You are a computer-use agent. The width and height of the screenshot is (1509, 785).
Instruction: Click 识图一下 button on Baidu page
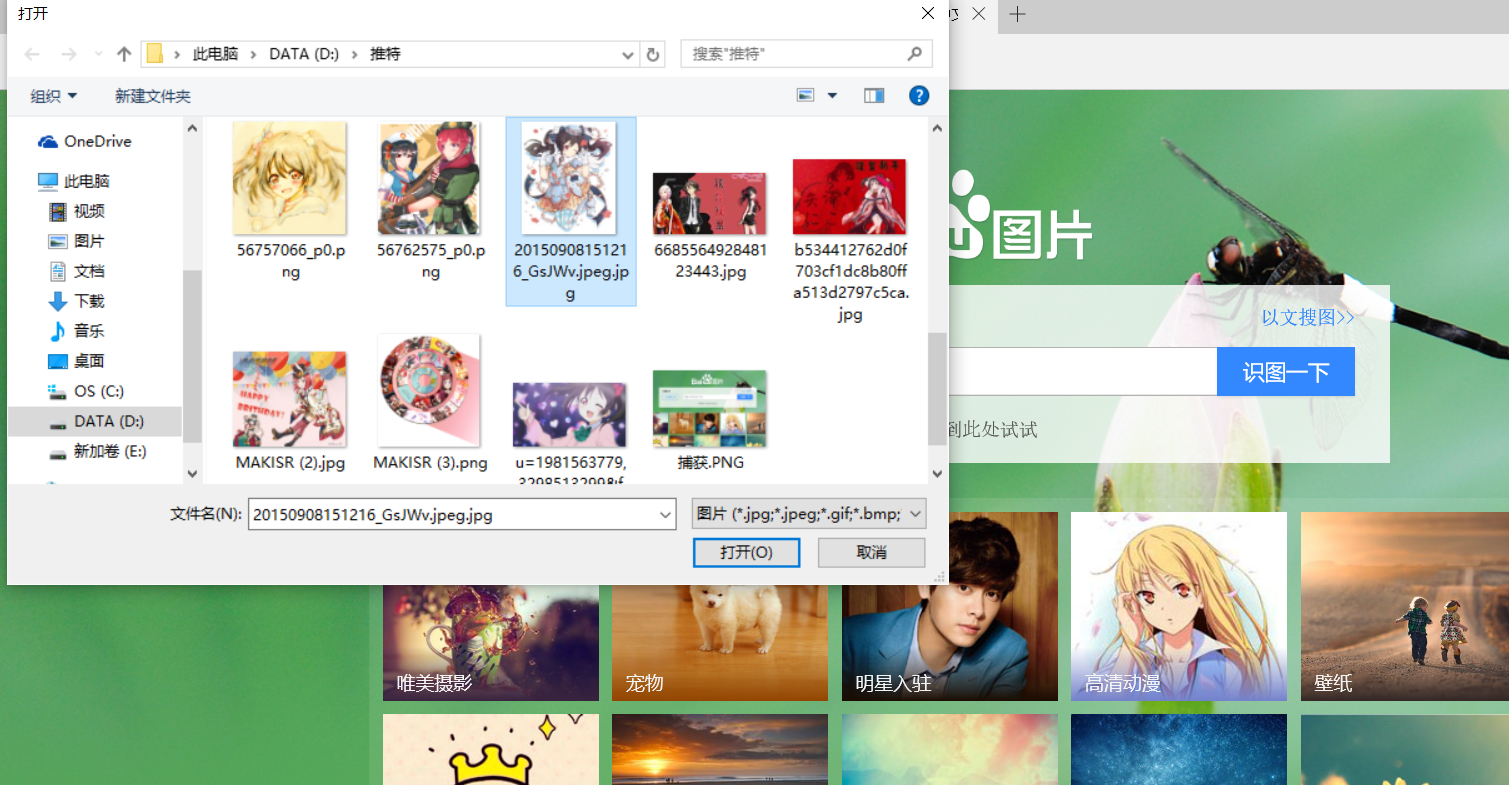[x=1286, y=372]
